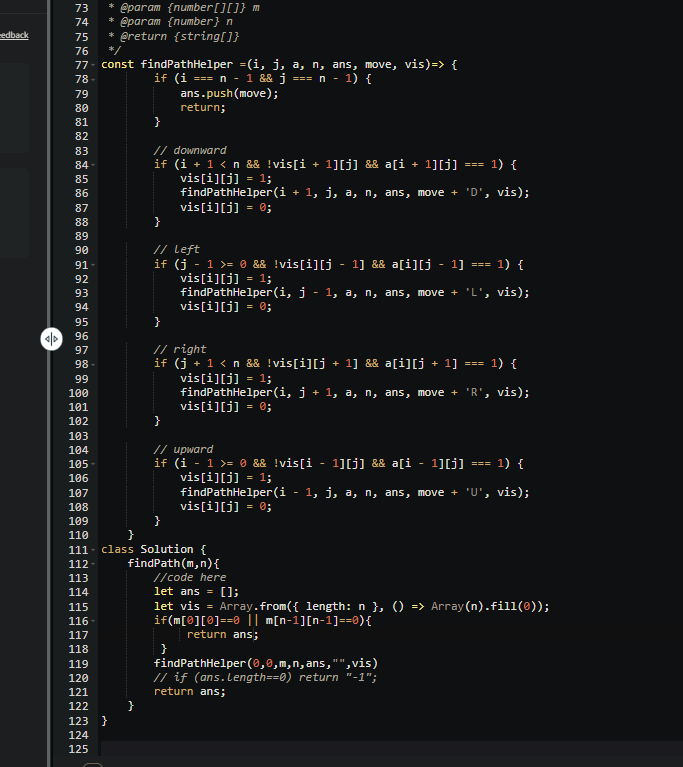Click the 'findPath(m,n){' method name

tap(173, 563)
